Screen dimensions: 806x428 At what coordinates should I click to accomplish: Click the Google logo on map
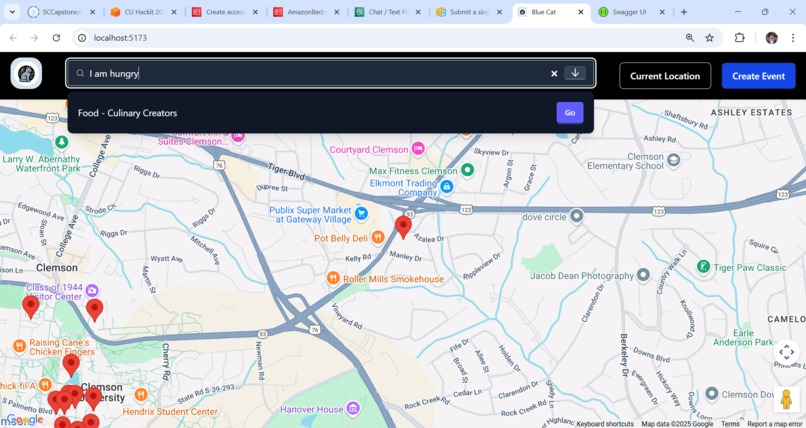click(x=25, y=420)
